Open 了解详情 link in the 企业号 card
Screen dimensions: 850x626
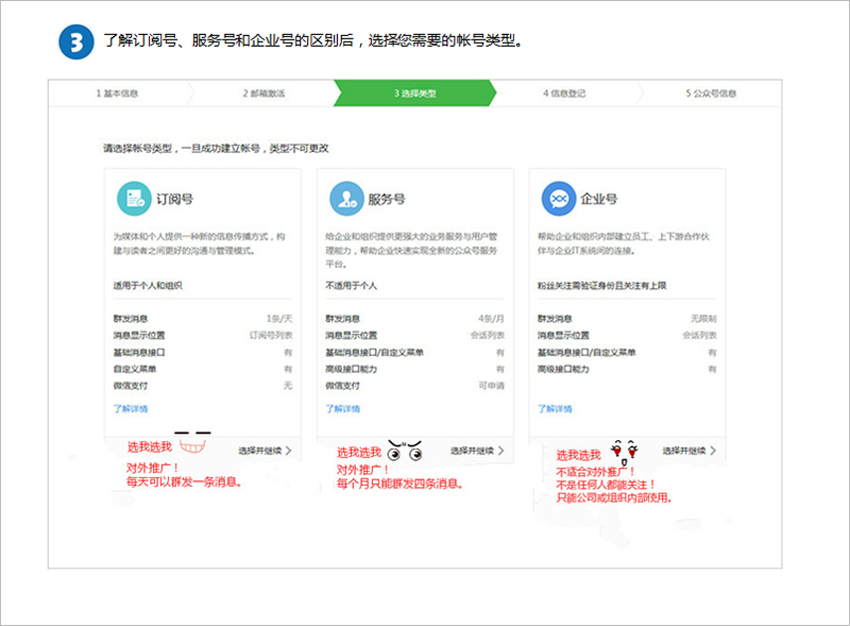pos(555,409)
